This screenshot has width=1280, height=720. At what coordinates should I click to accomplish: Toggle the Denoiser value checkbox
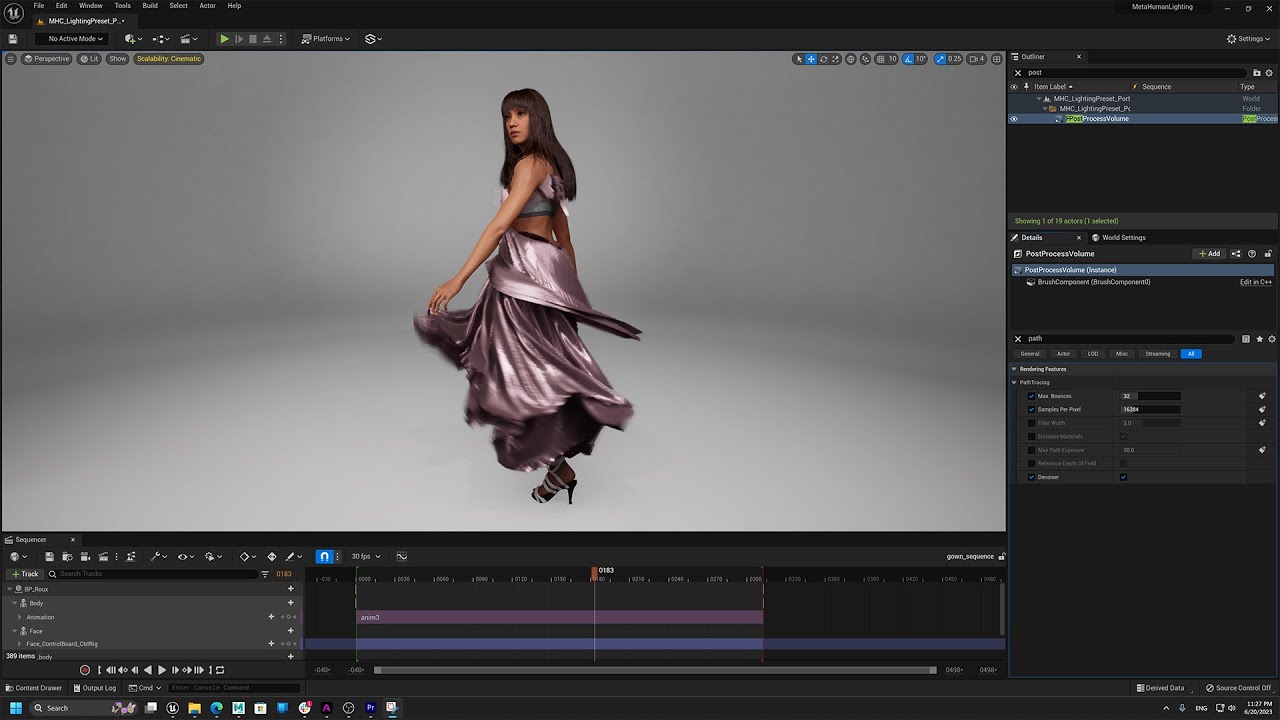click(1123, 477)
